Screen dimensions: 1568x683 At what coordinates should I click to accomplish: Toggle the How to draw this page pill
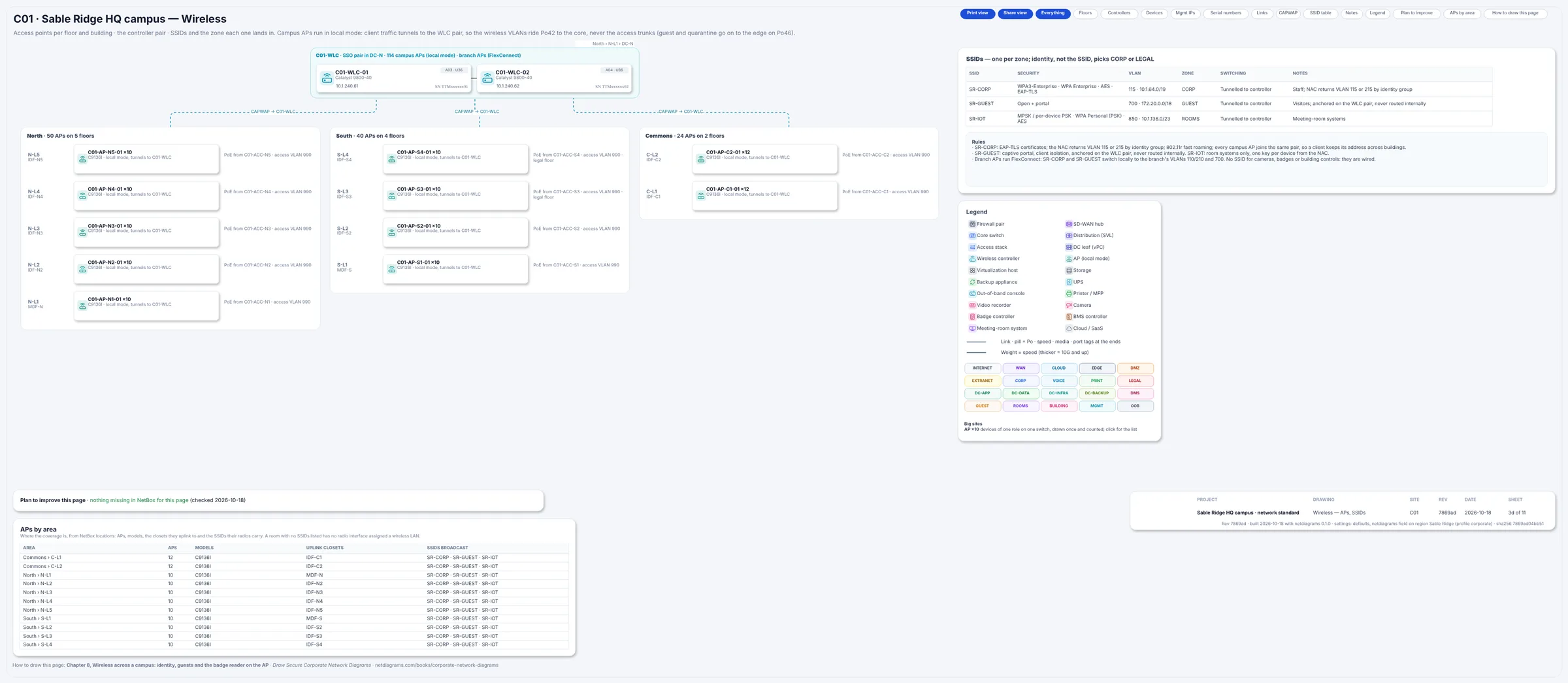pyautogui.click(x=1515, y=13)
